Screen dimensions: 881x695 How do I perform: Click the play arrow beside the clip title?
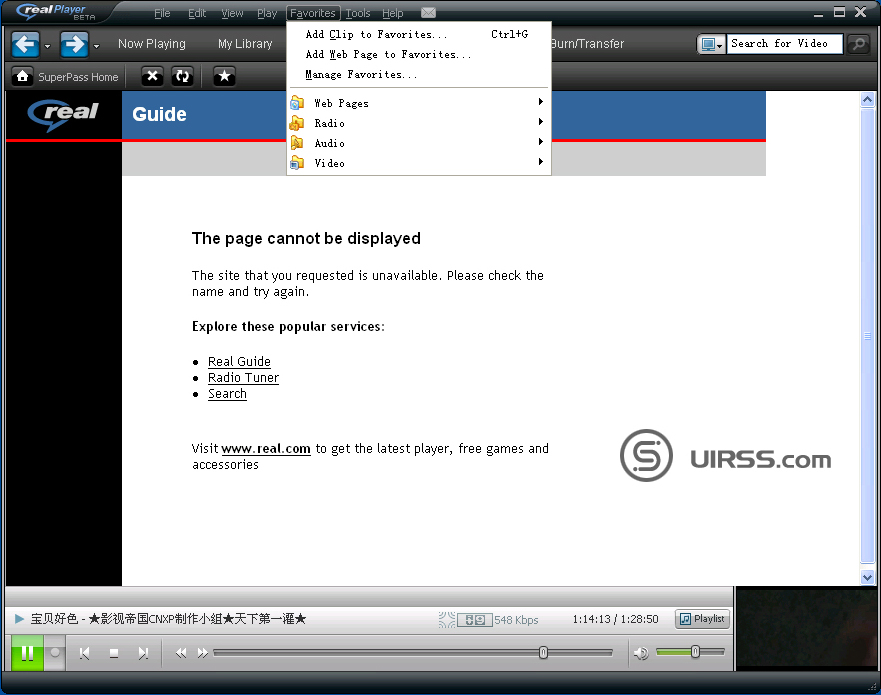19,619
